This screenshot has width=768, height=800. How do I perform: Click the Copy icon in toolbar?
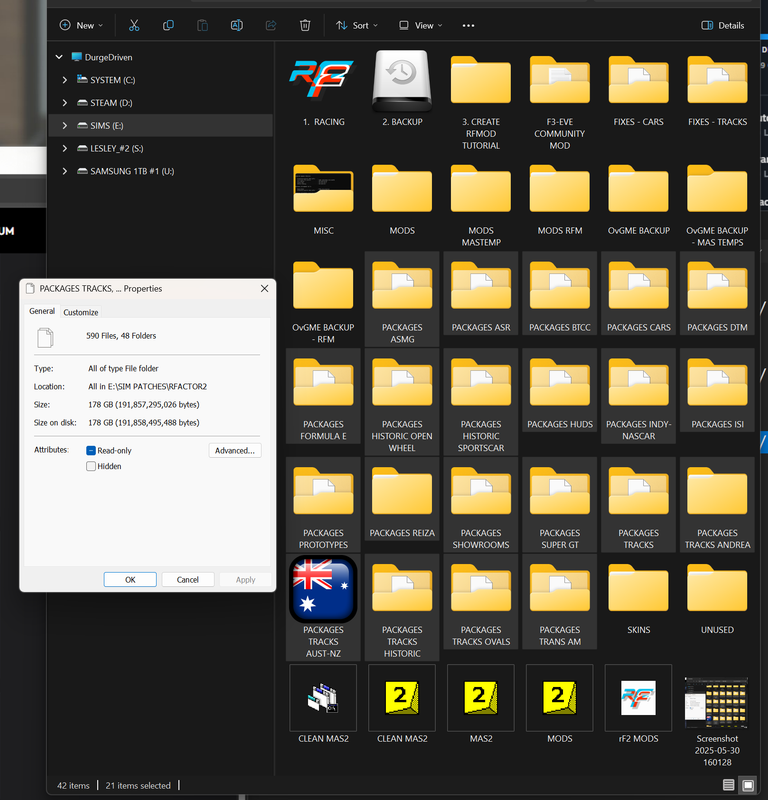click(x=168, y=26)
